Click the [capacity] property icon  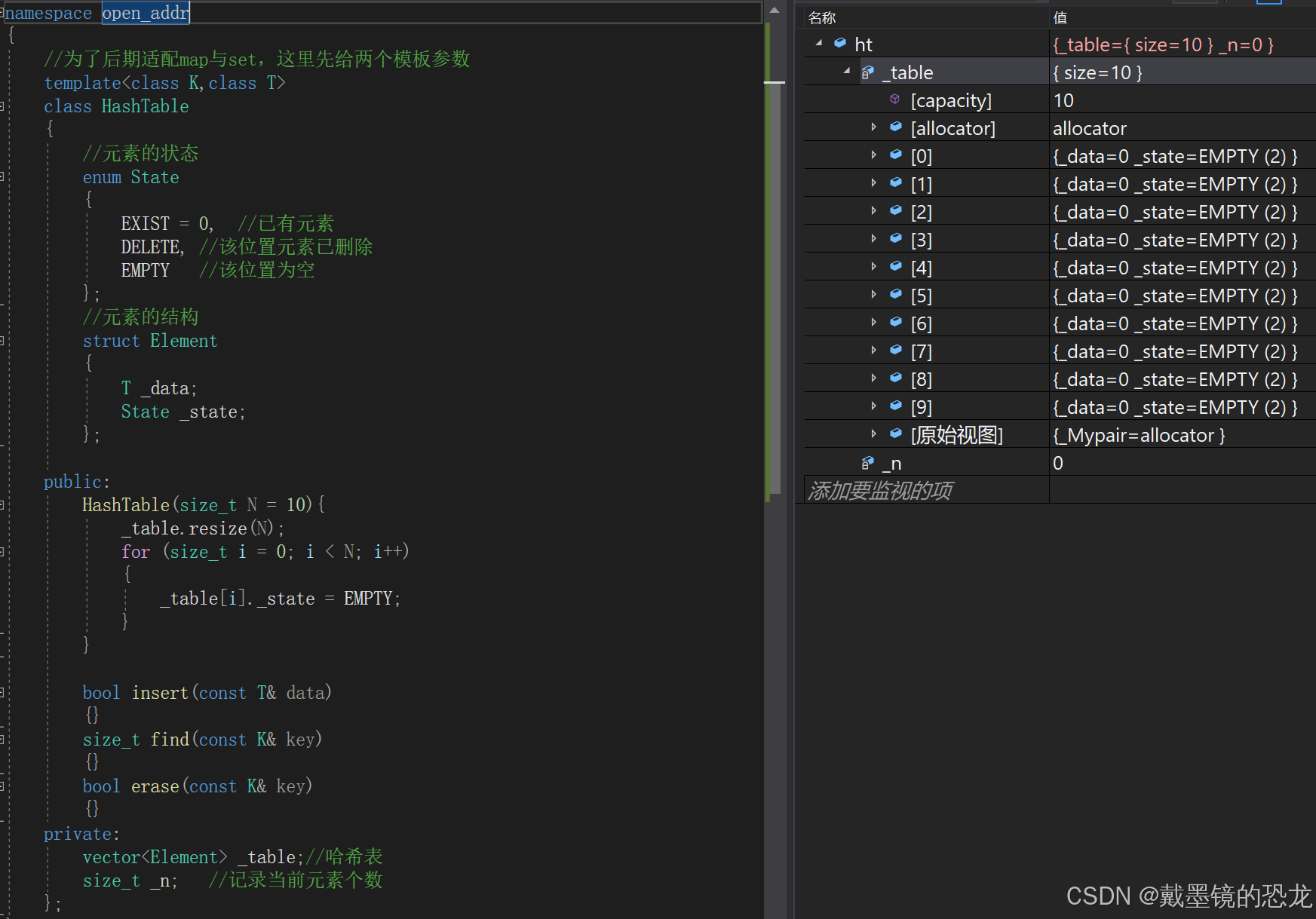[x=895, y=100]
